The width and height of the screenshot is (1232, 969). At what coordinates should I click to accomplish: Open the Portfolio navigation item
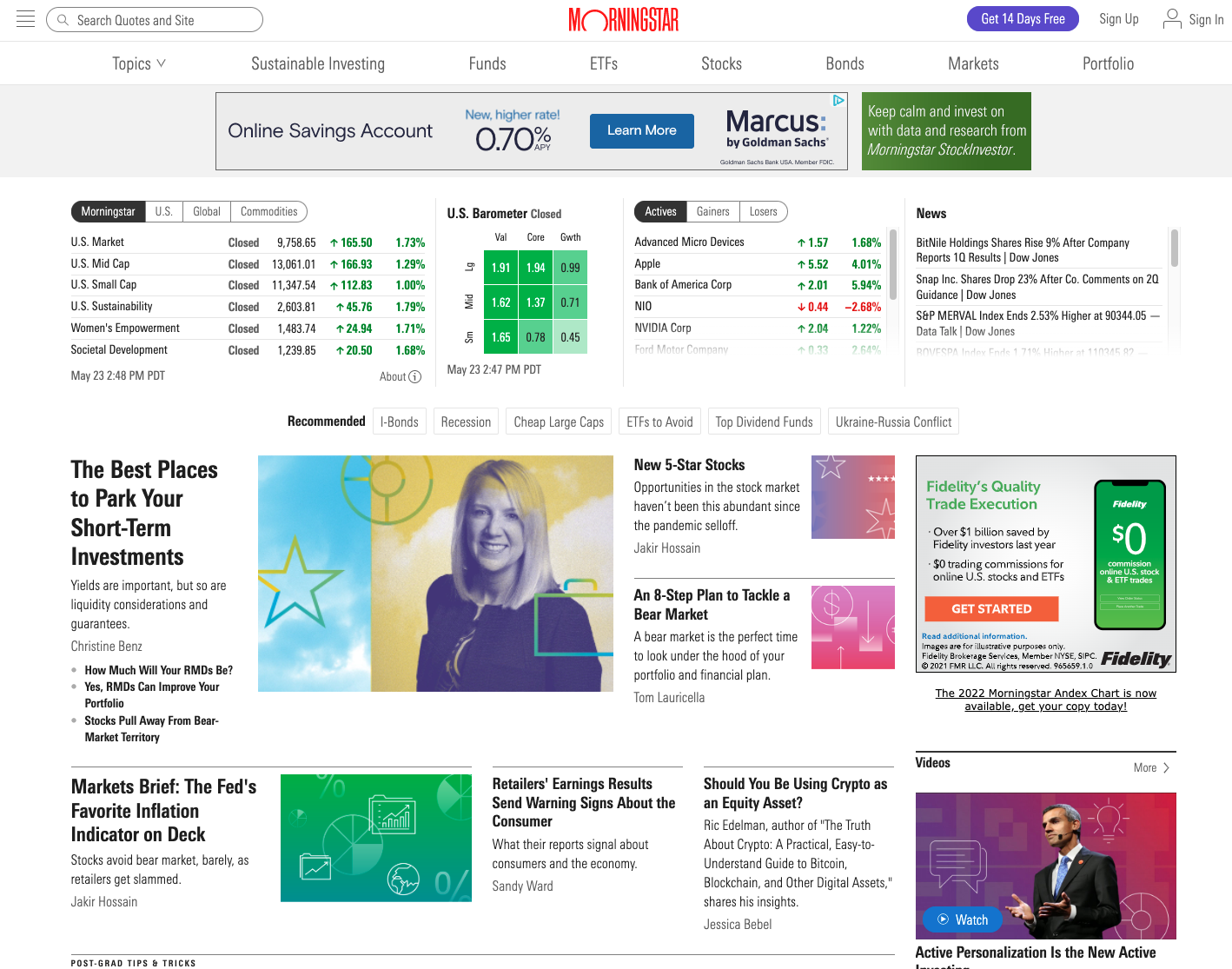coord(1109,63)
